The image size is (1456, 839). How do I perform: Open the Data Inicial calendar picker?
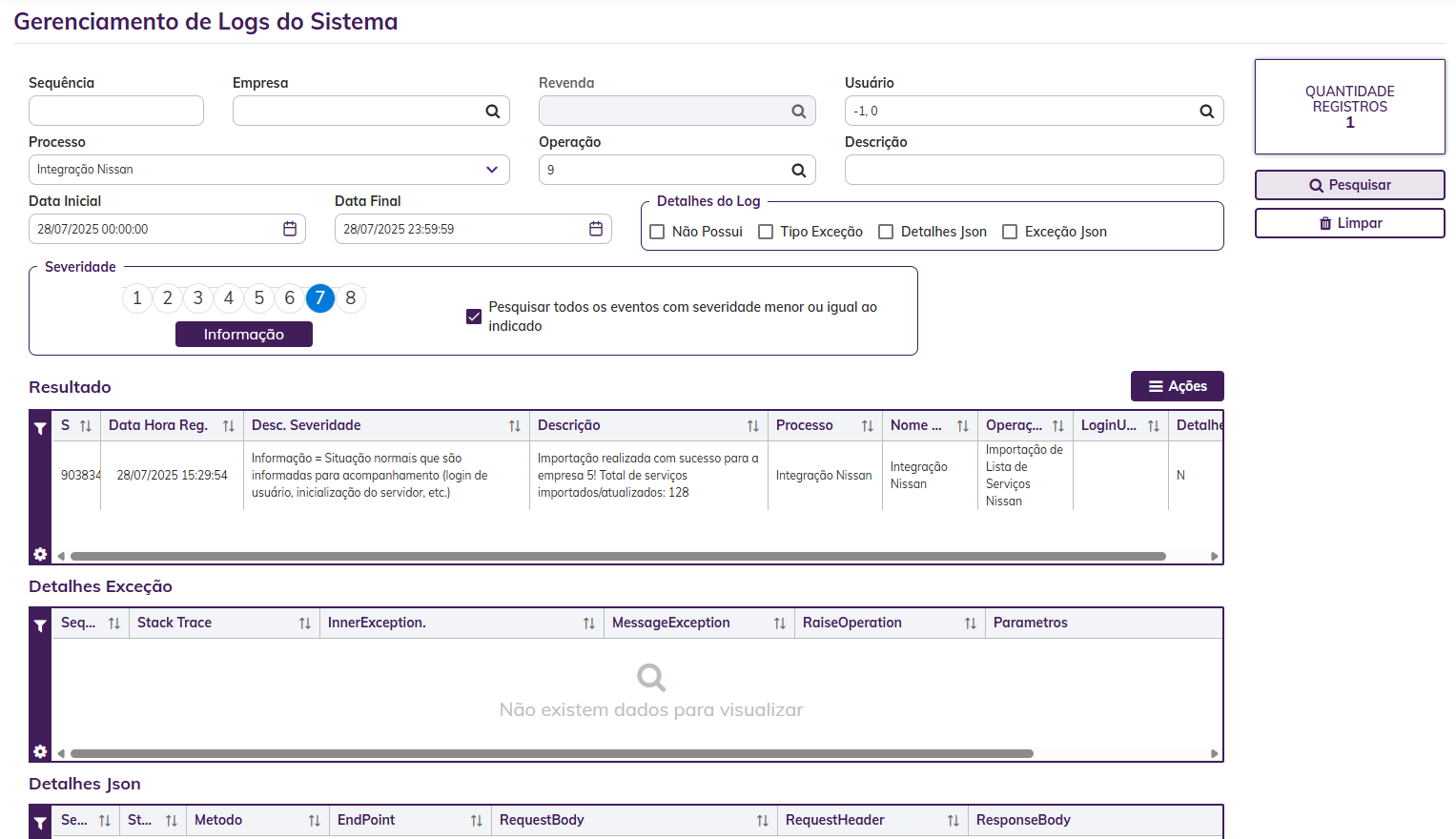click(x=290, y=229)
